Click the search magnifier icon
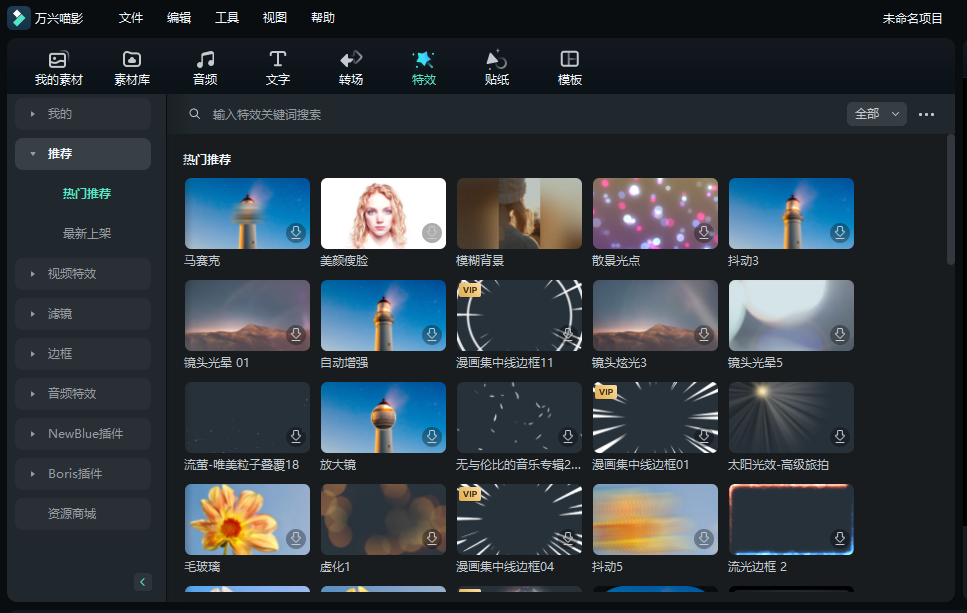967x613 pixels. [x=194, y=114]
